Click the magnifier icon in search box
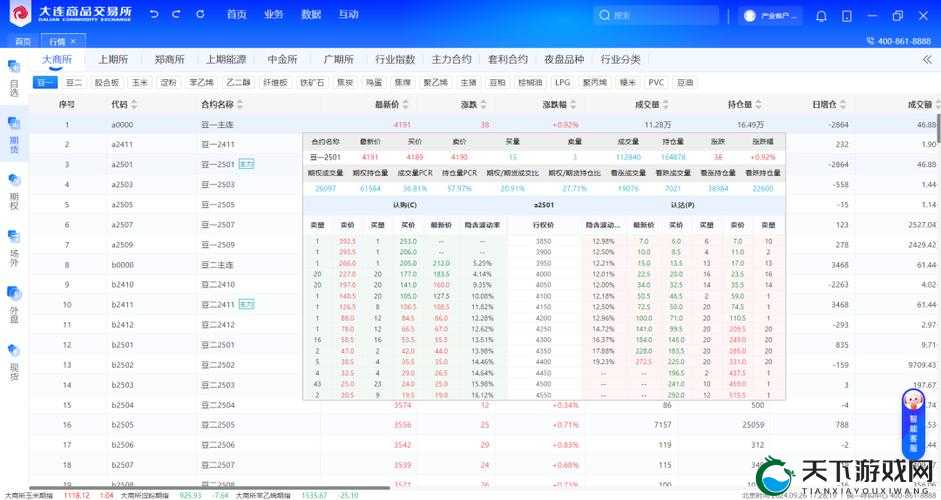 click(x=604, y=15)
